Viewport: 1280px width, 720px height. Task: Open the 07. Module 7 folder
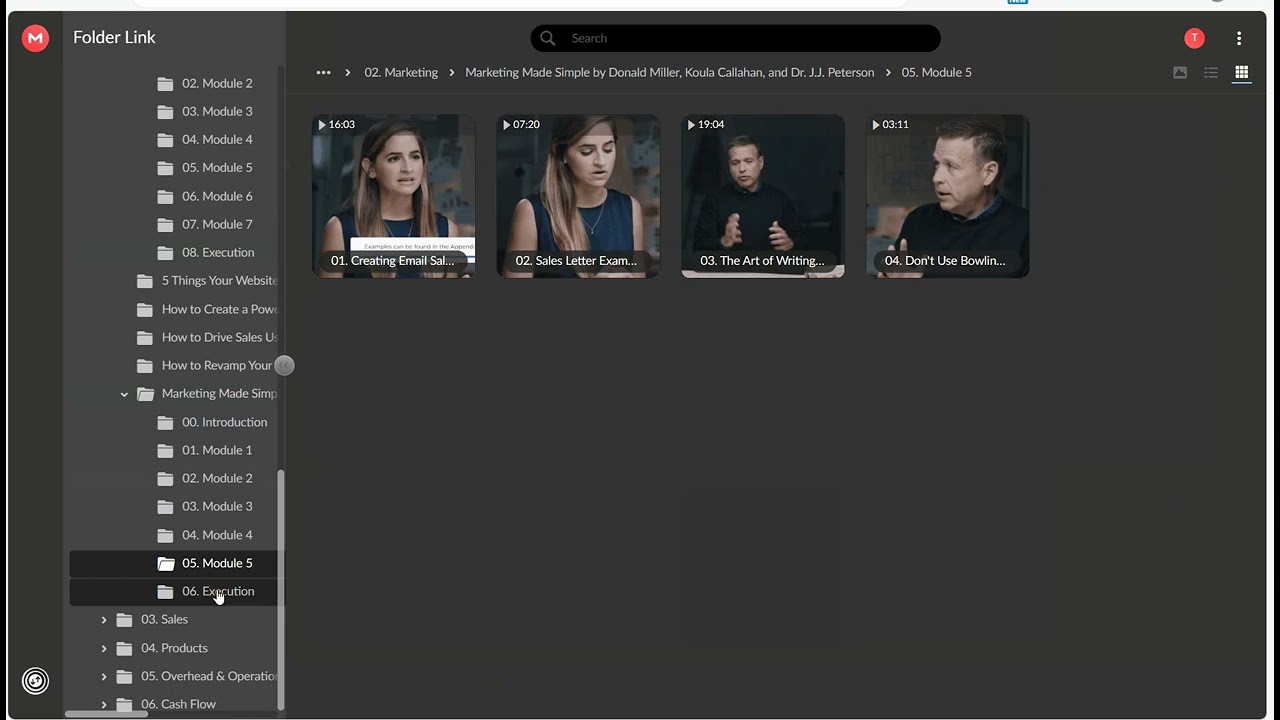217,224
